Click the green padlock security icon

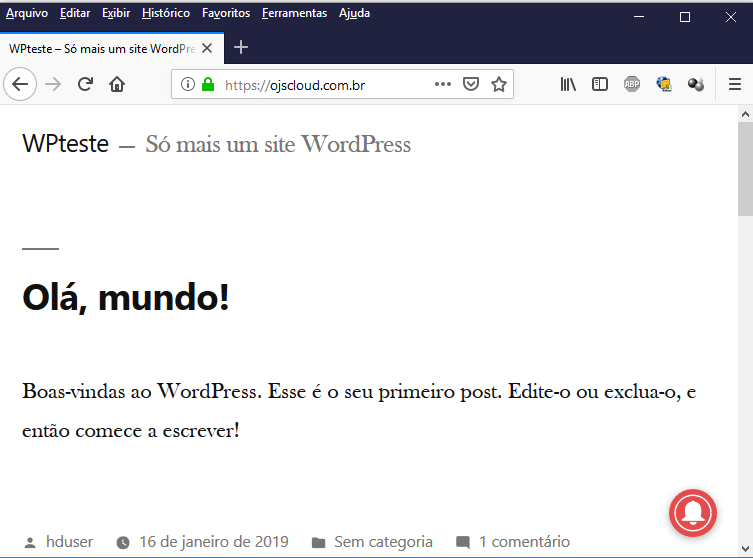208,85
